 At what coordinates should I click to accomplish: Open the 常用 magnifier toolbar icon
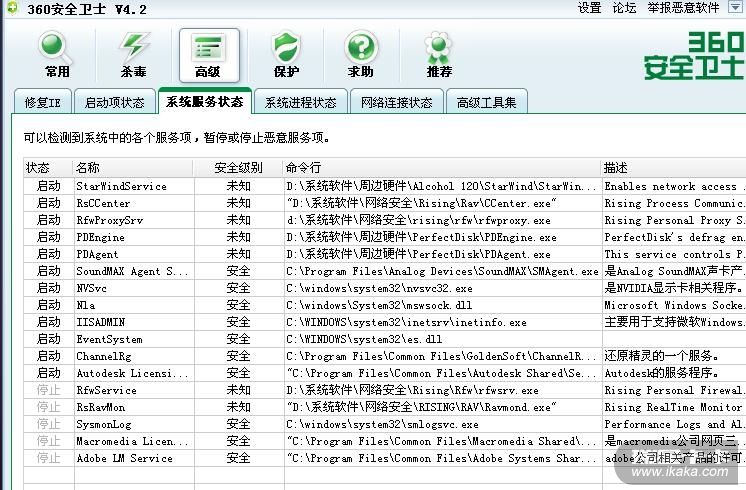pyautogui.click(x=56, y=55)
